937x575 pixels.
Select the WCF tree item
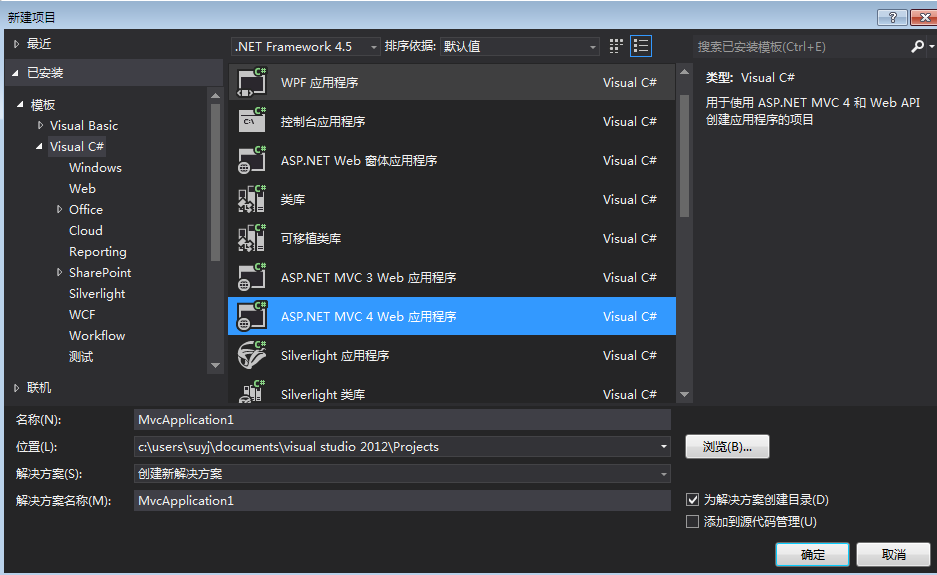pos(82,314)
